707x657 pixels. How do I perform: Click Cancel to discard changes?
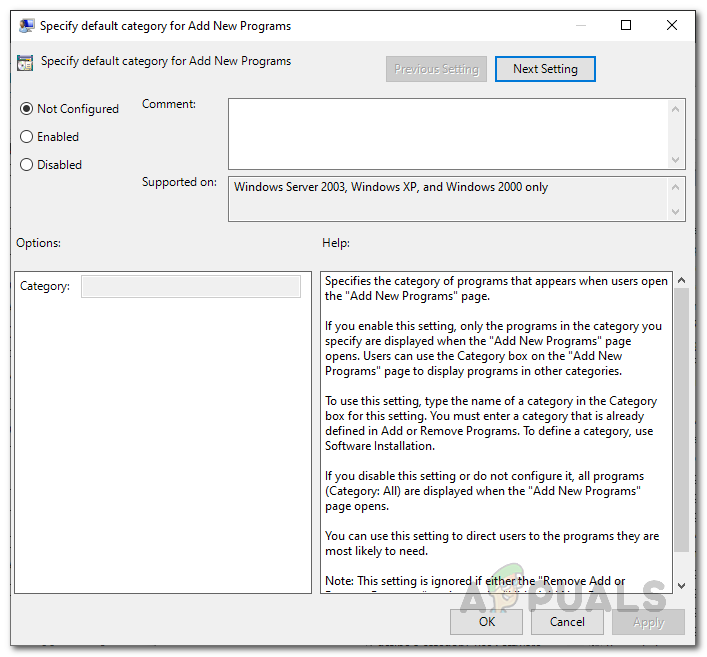coord(567,622)
